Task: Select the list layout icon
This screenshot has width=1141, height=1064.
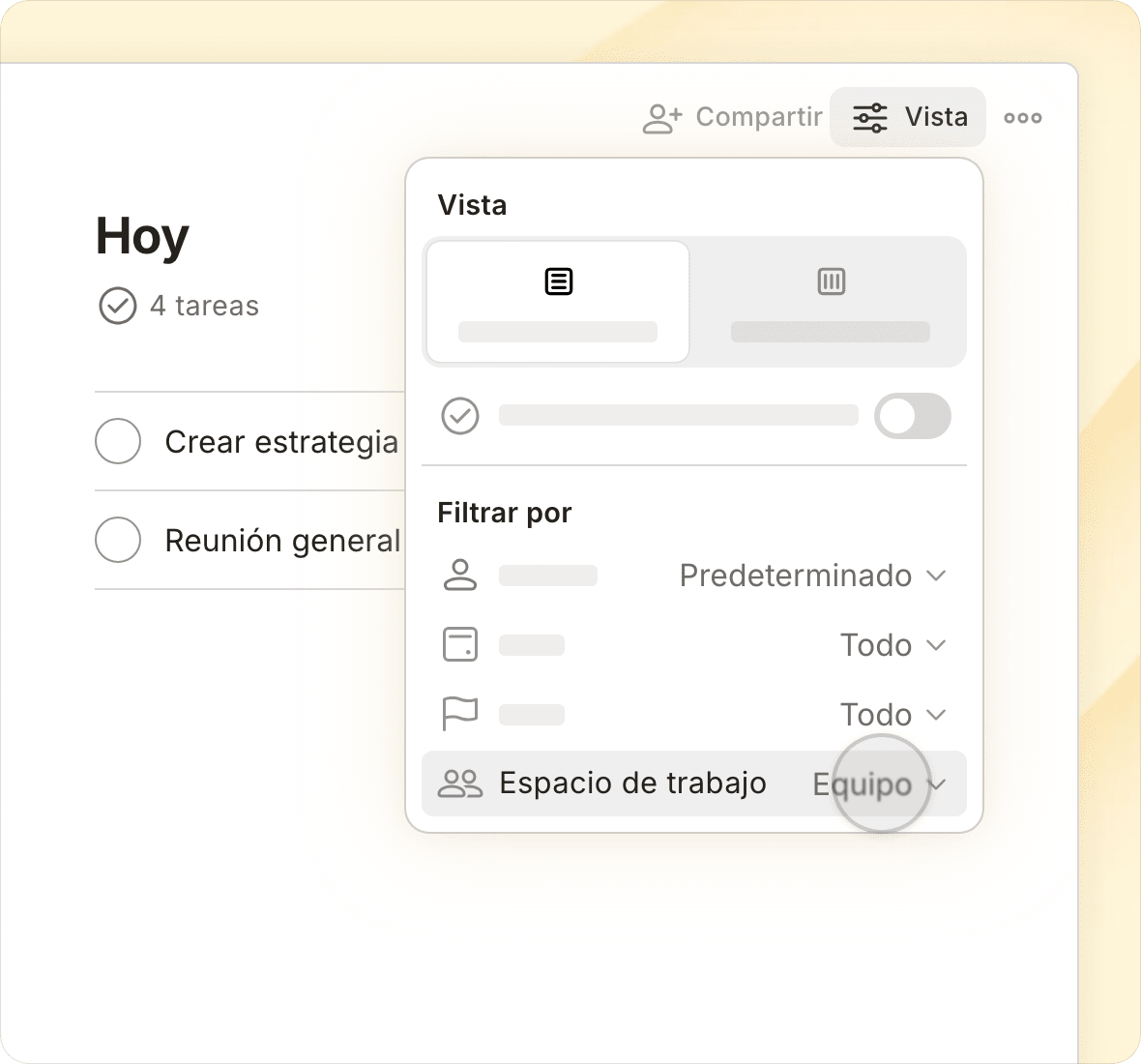Action: click(x=559, y=281)
